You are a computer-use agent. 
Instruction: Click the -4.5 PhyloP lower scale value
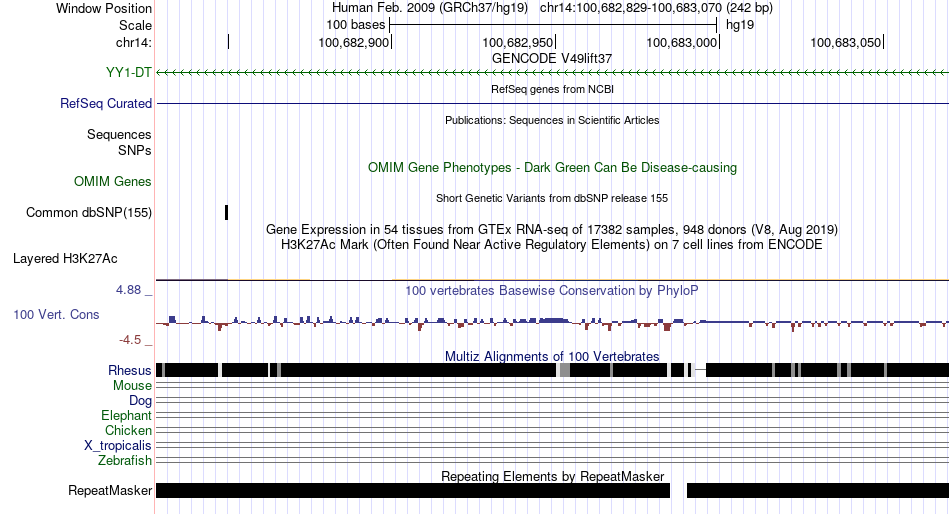(x=130, y=339)
